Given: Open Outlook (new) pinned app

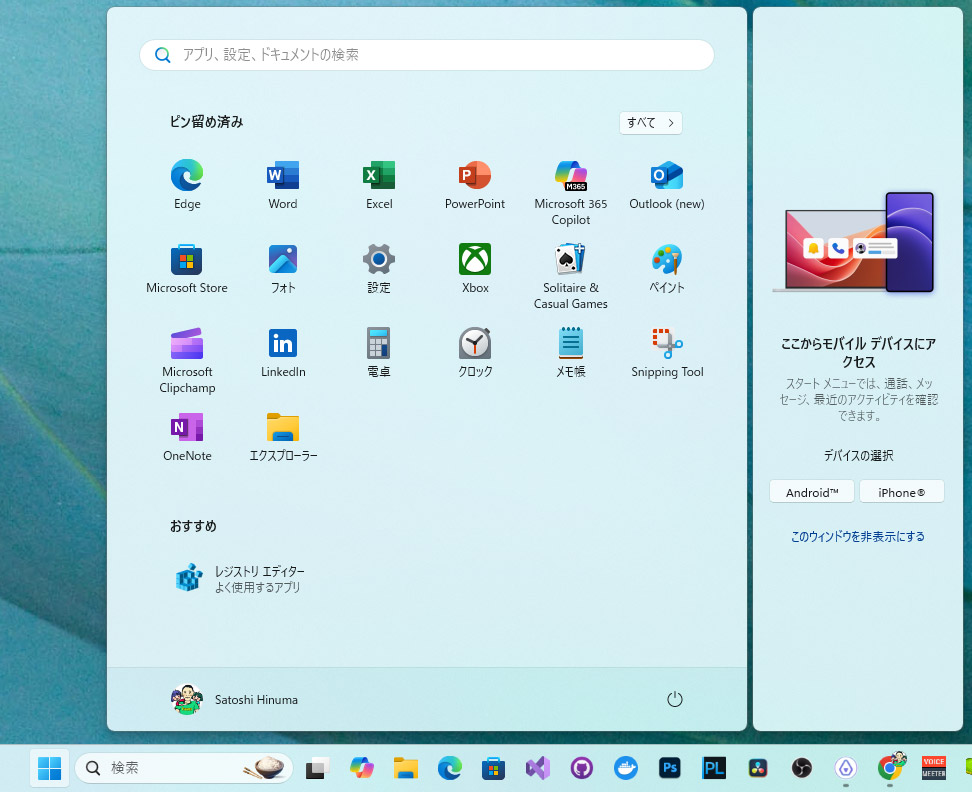Looking at the screenshot, I should (x=667, y=185).
